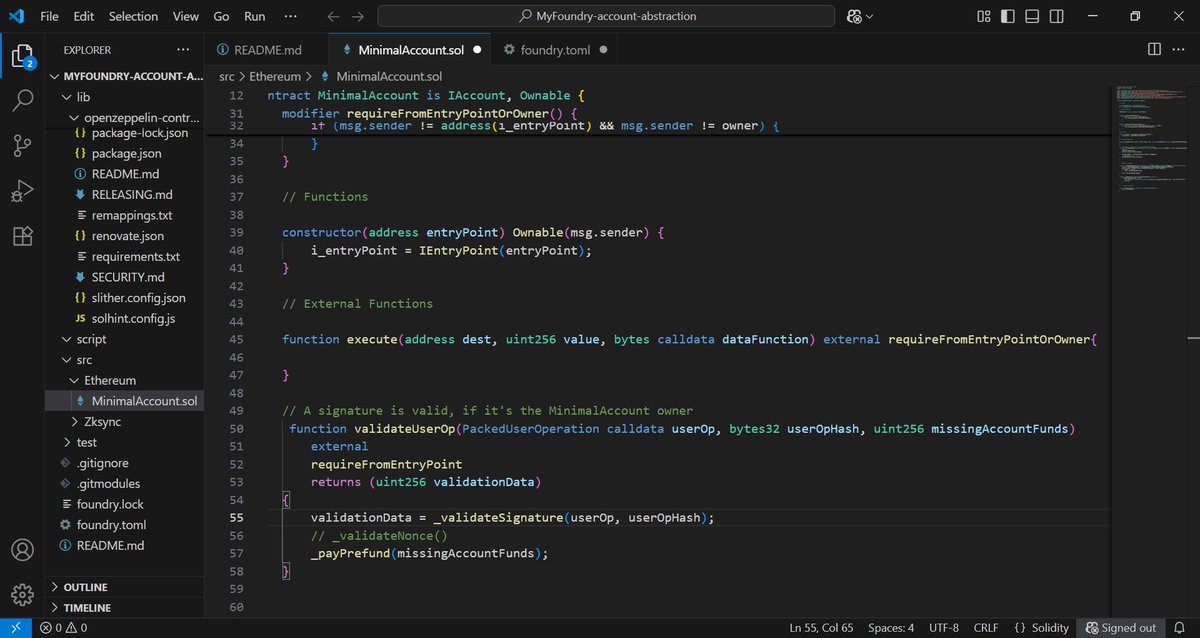The width and height of the screenshot is (1200, 638).
Task: Go forward with the navigation arrow
Action: click(x=357, y=16)
